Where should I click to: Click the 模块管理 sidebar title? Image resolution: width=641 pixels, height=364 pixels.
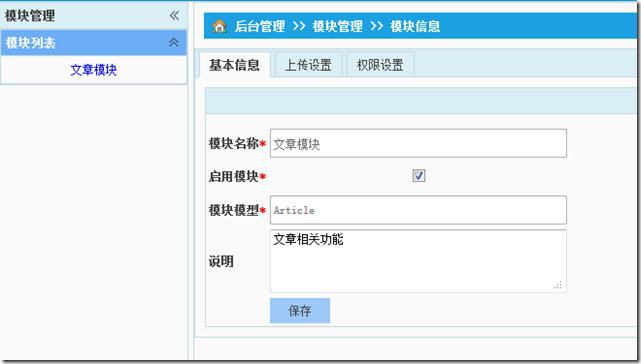(30, 16)
